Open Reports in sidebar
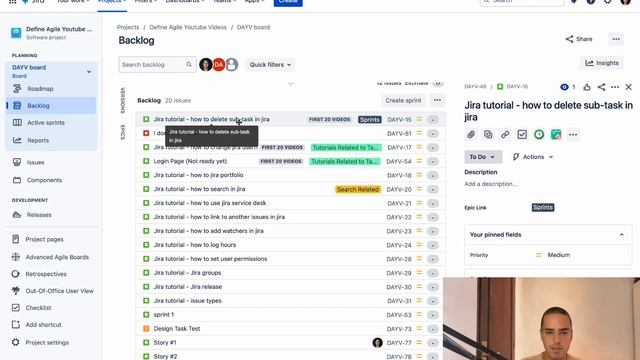 pos(38,140)
